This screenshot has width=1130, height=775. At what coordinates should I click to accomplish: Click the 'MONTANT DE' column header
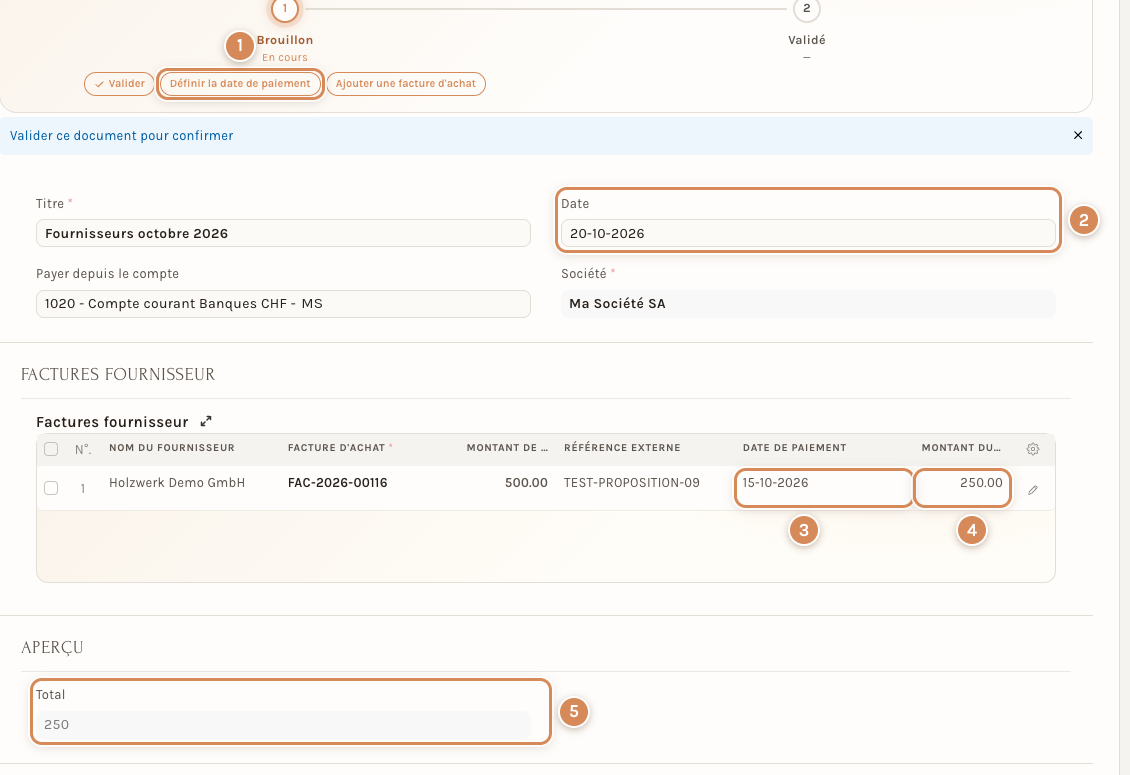507,448
